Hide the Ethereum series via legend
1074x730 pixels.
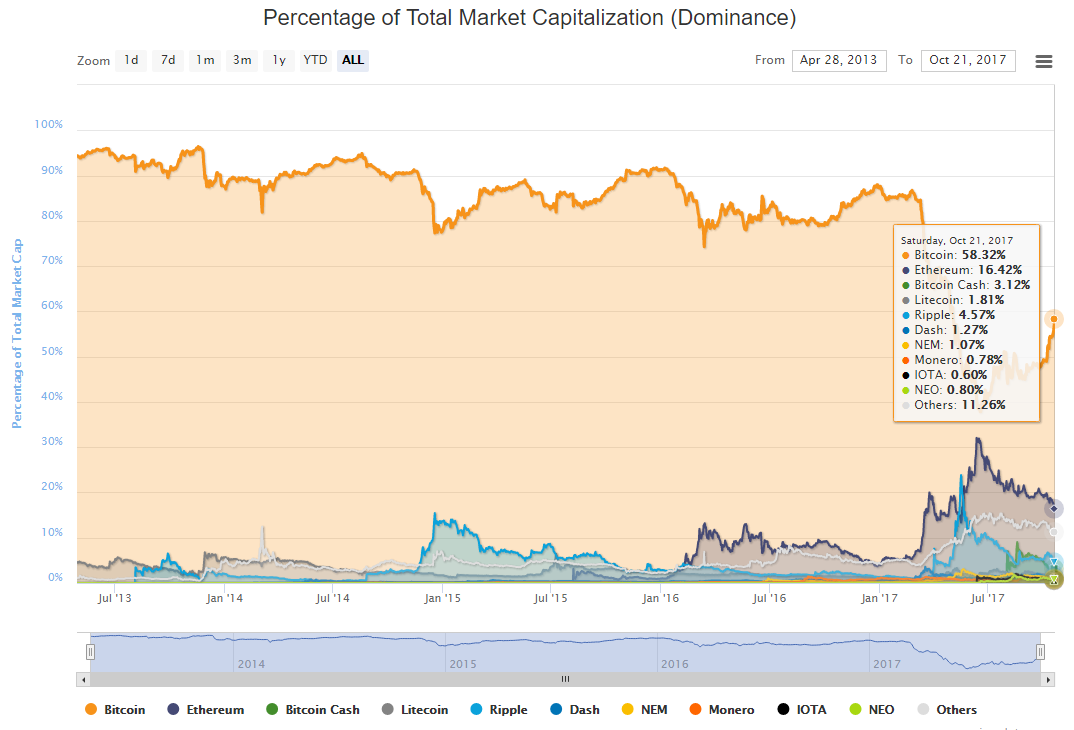(x=205, y=710)
